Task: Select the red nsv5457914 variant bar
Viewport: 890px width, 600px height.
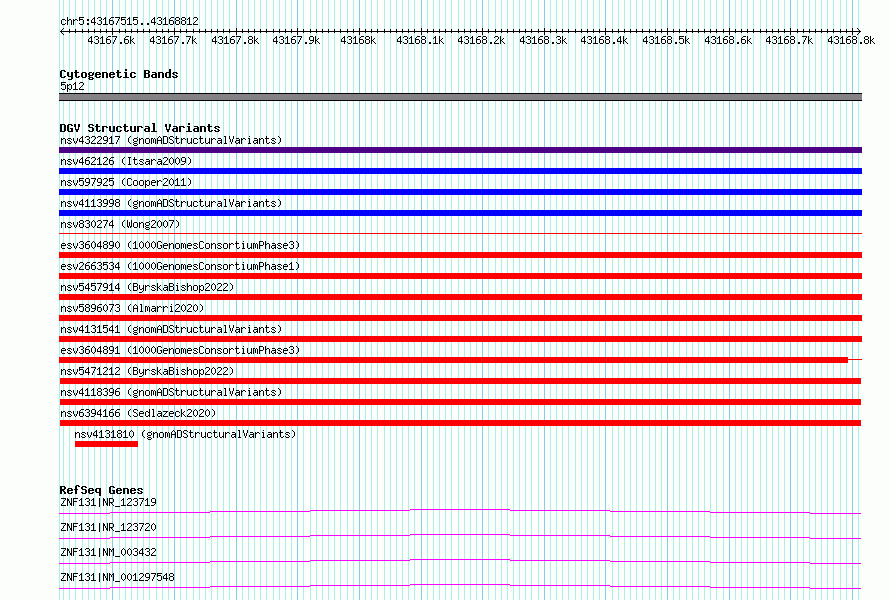Action: pos(460,297)
